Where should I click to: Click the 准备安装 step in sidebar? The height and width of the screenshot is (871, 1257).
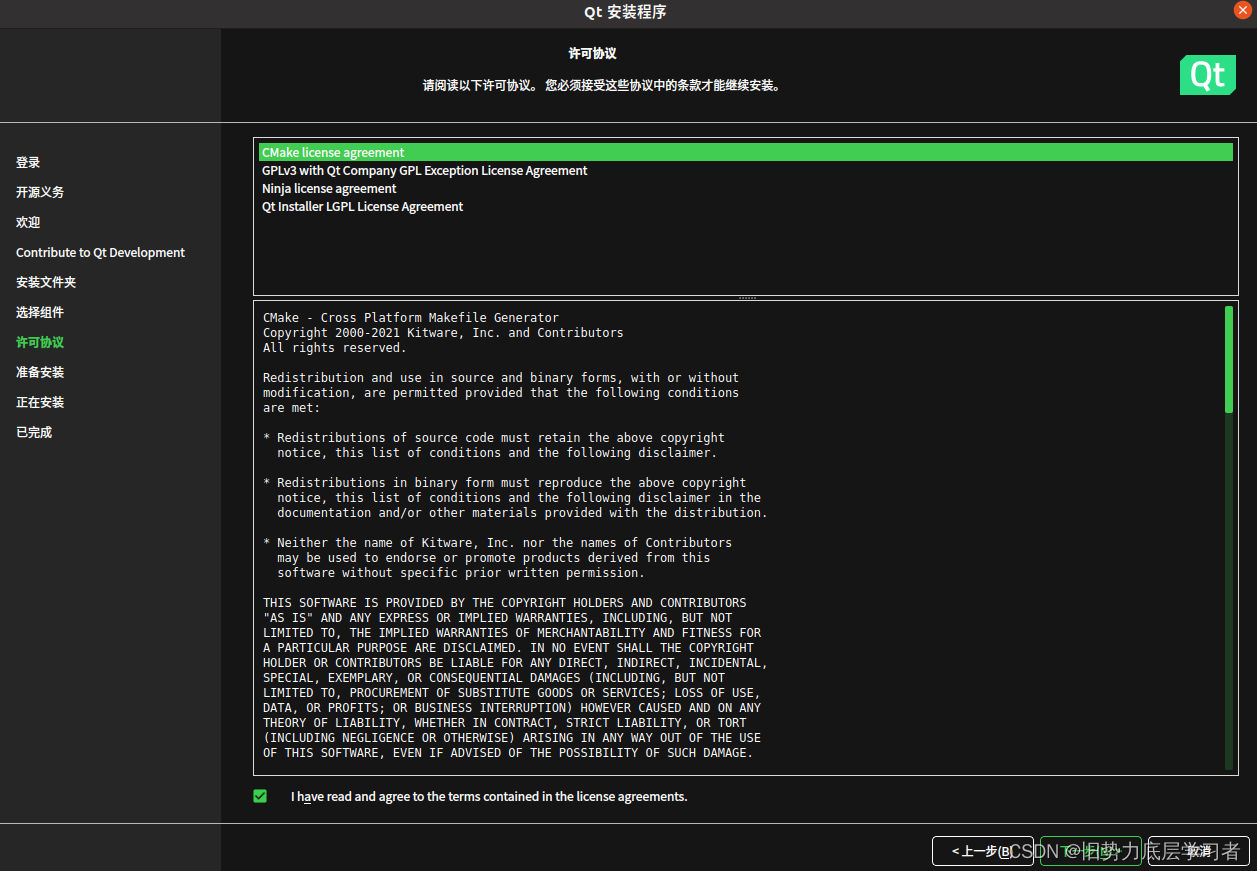click(40, 372)
